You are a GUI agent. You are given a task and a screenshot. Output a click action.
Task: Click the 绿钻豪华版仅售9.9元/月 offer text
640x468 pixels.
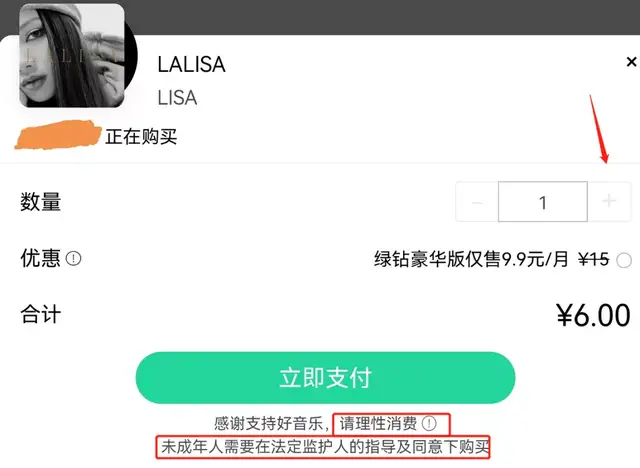click(x=471, y=259)
